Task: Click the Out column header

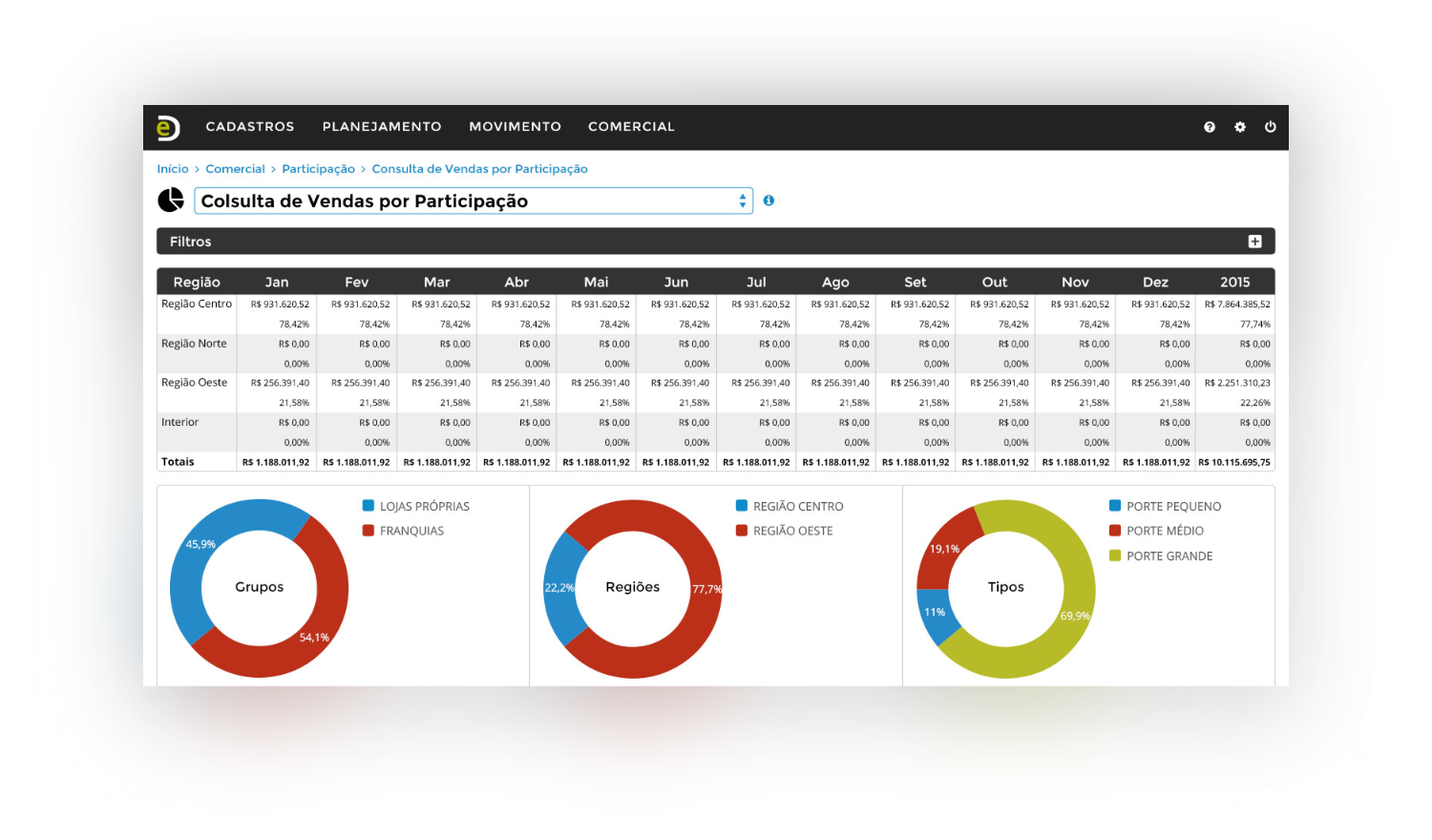Action: pos(995,282)
